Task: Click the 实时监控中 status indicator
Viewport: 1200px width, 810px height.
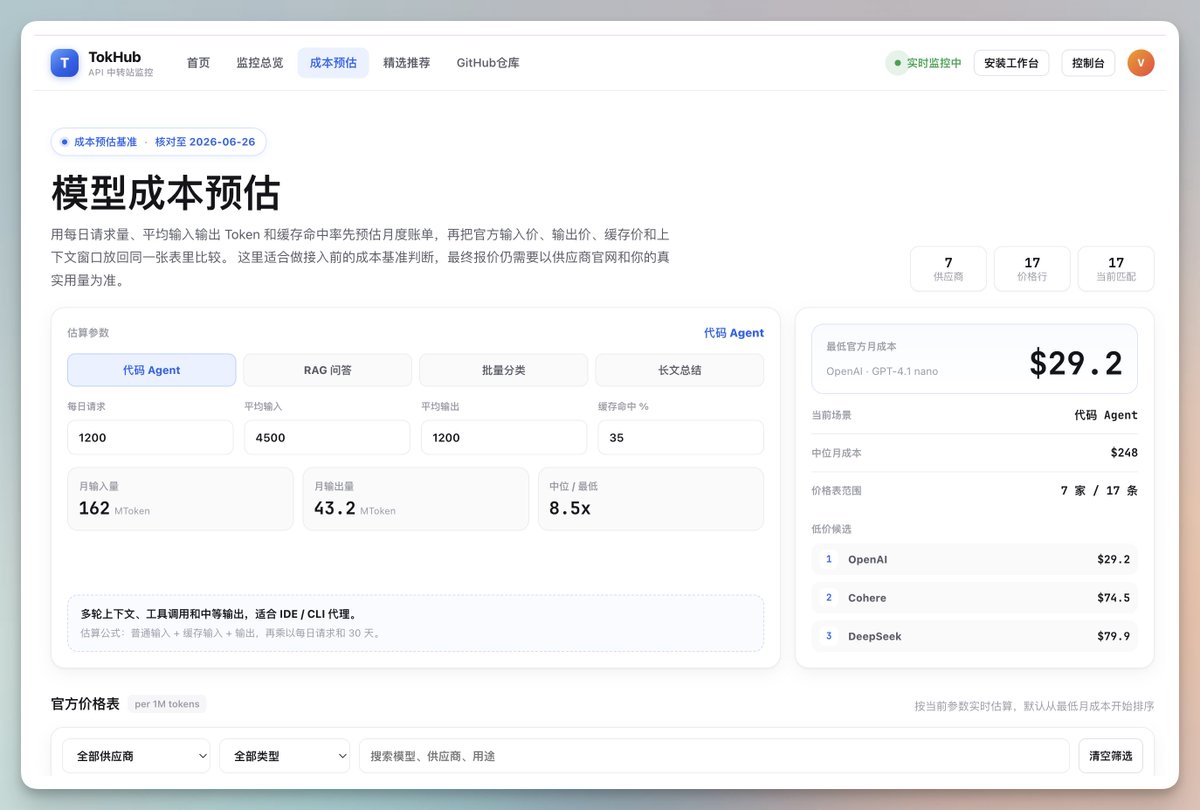Action: click(x=924, y=63)
